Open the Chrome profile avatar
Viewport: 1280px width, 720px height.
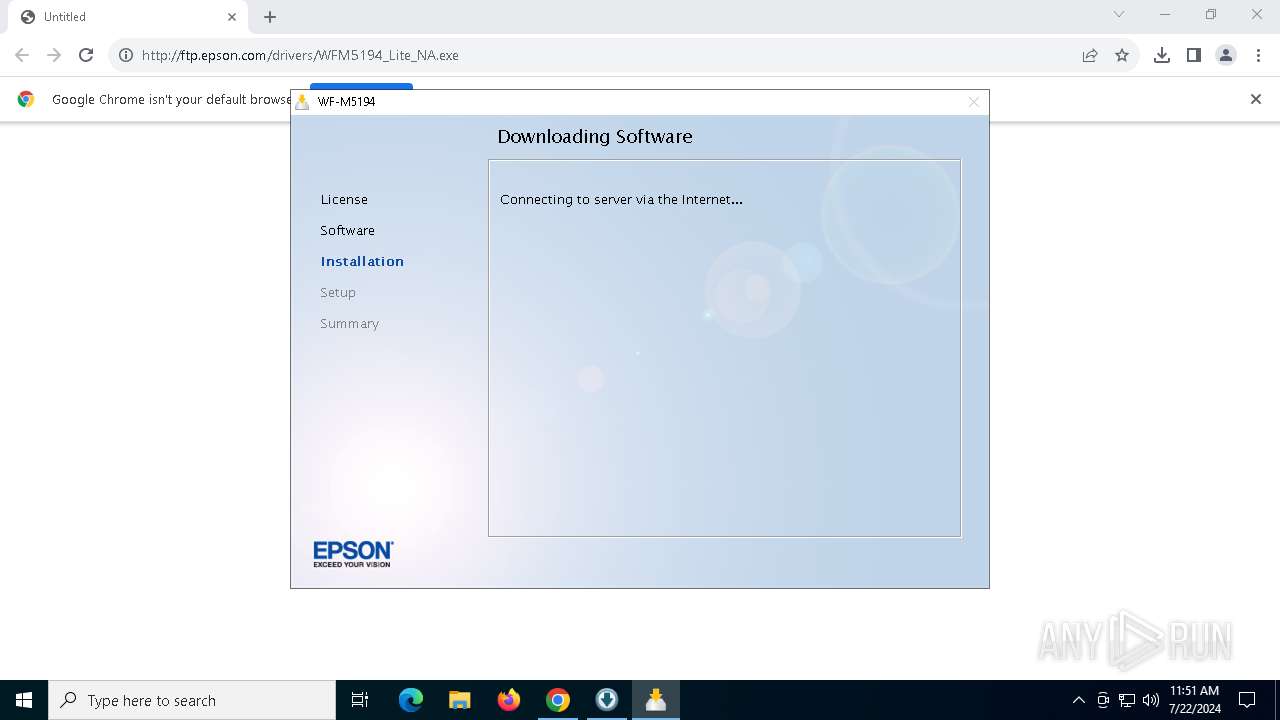pyautogui.click(x=1226, y=55)
